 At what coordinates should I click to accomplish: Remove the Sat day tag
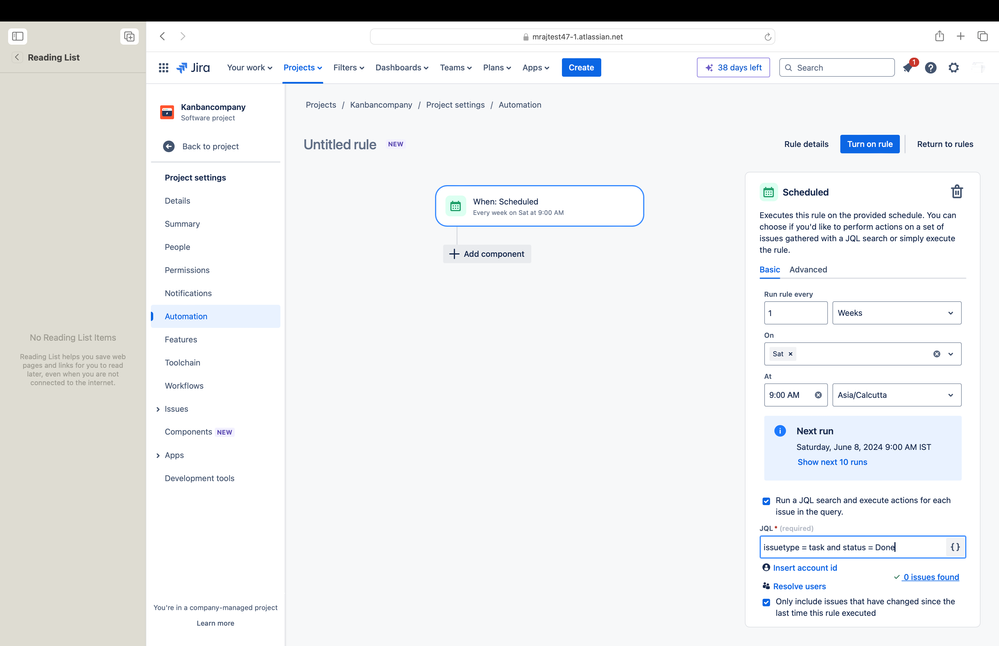791,354
